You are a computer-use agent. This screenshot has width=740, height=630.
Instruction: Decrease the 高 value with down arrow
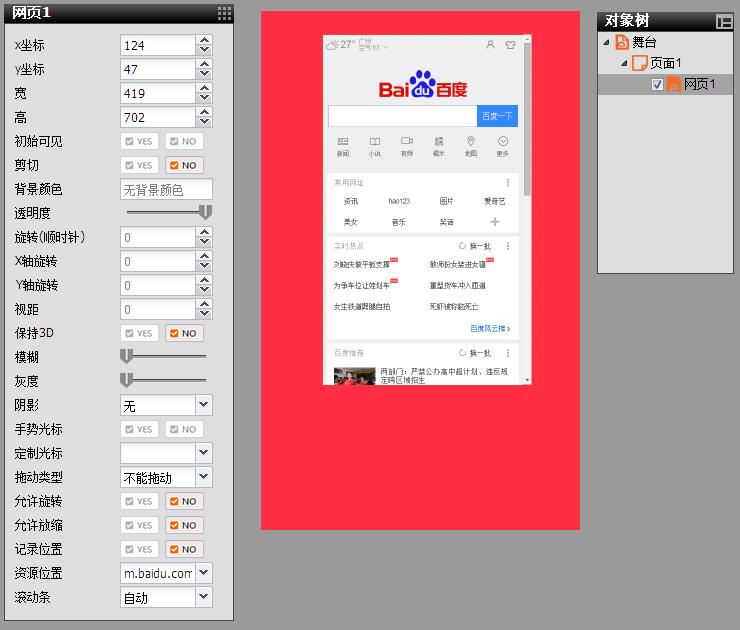(x=204, y=122)
